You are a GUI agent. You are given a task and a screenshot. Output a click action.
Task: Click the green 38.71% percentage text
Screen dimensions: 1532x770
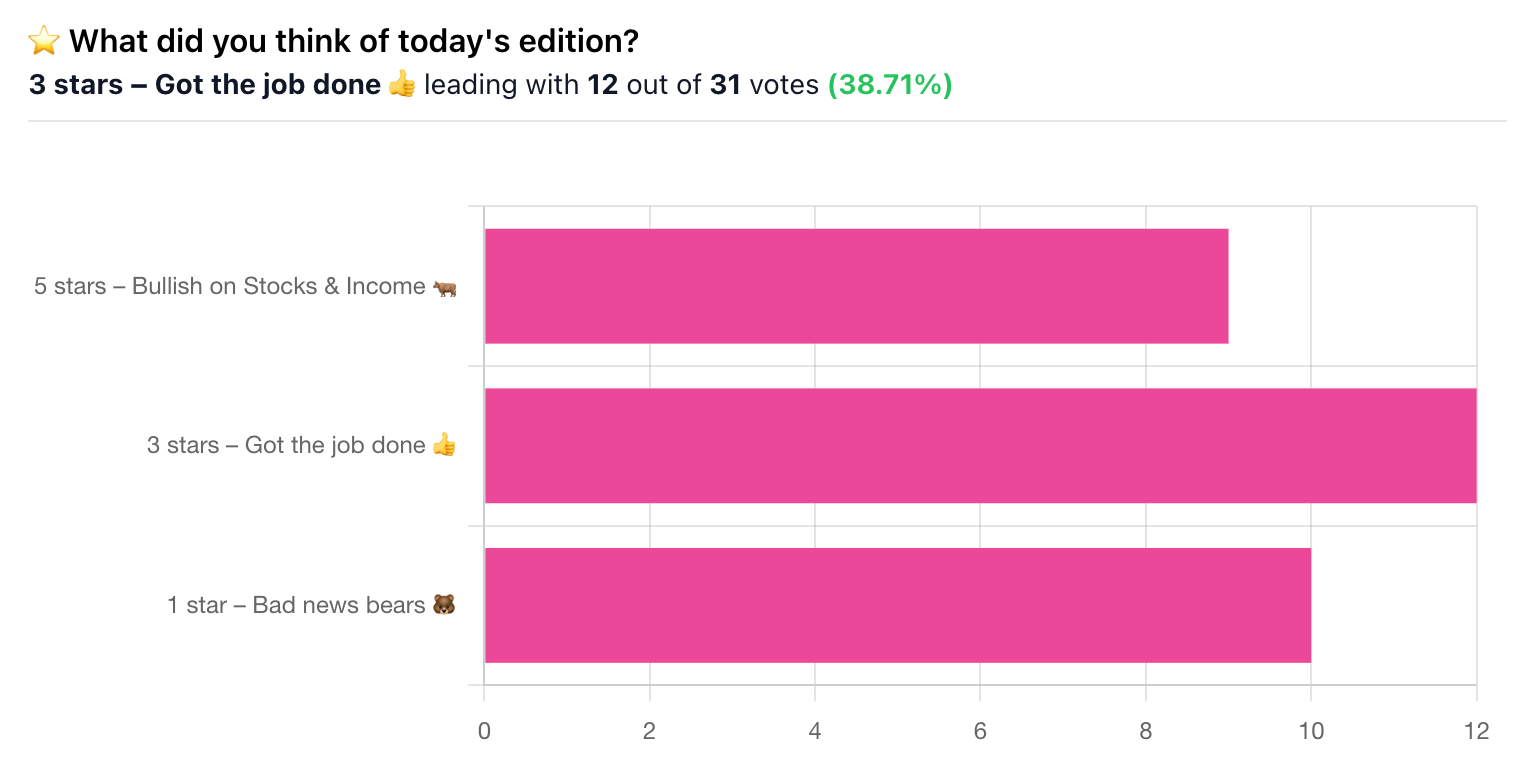[890, 86]
